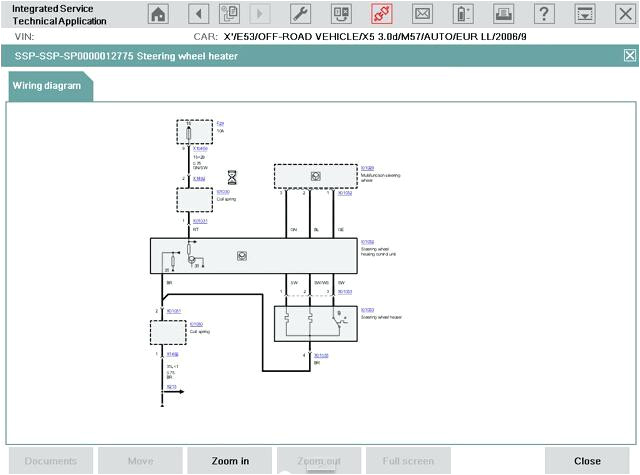Expand the toolbar drop-down menu icon
The width and height of the screenshot is (640, 475).
coord(584,13)
